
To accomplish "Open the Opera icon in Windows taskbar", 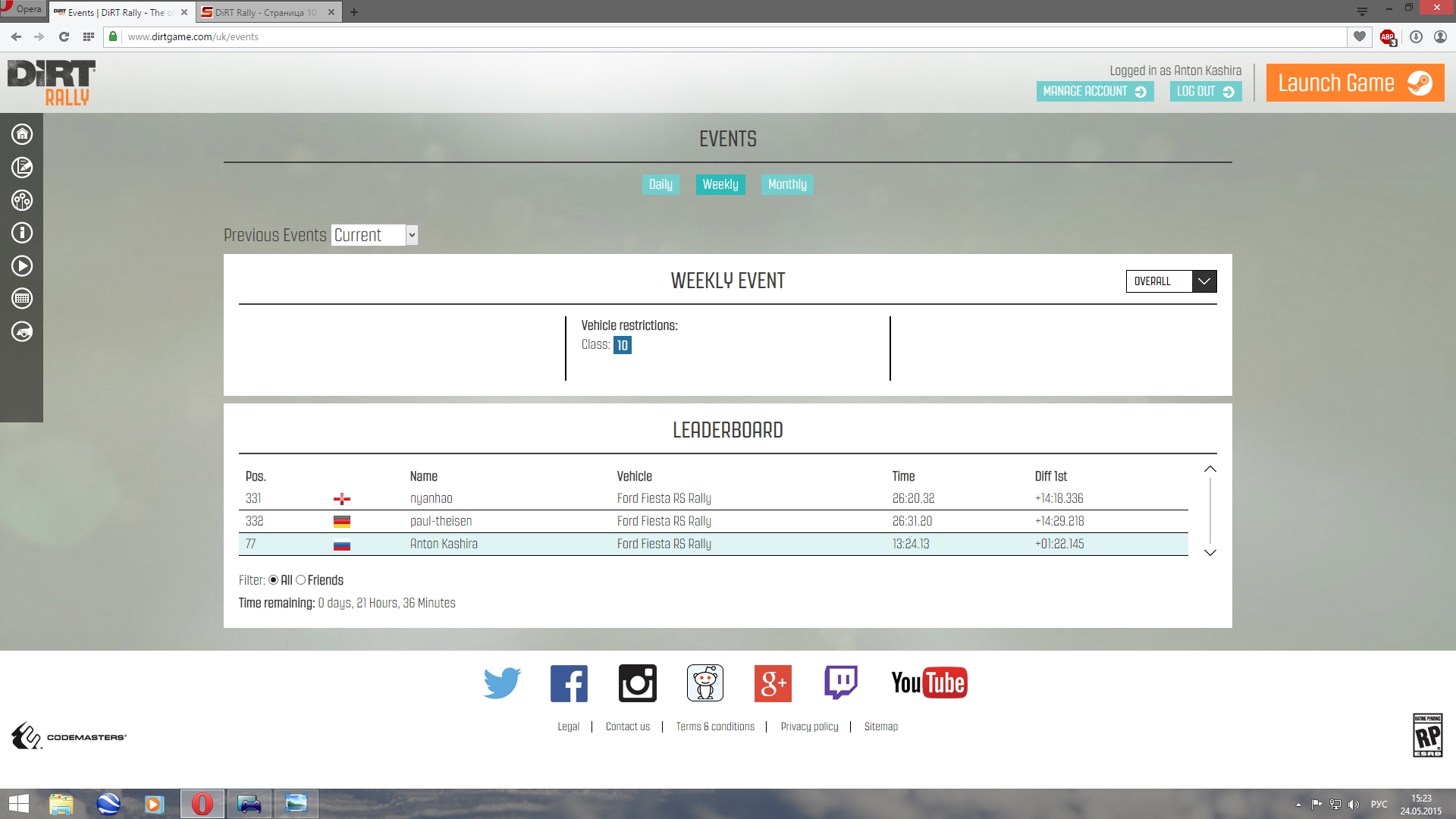I will (202, 804).
